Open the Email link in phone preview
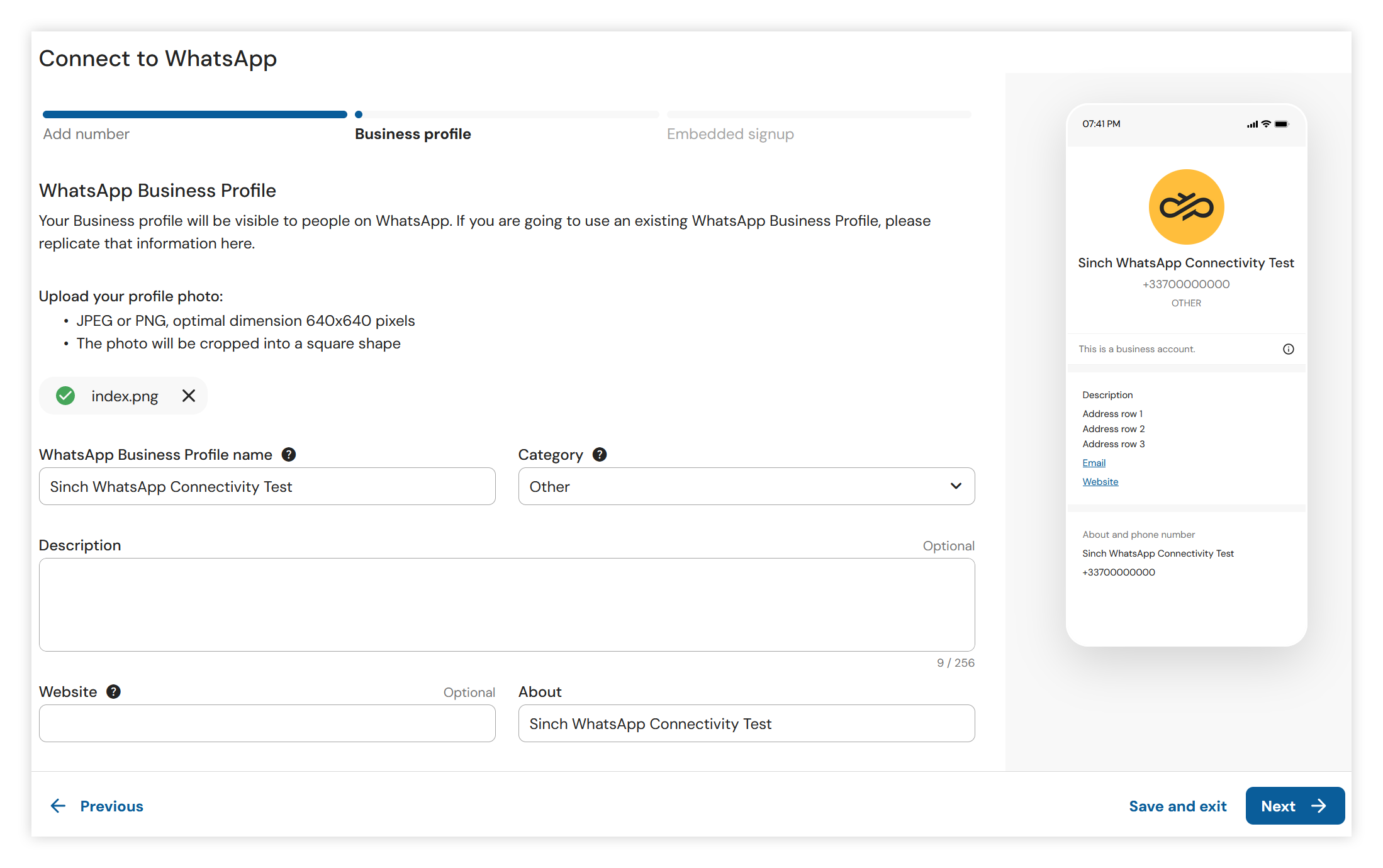The width and height of the screenshot is (1383, 868). click(x=1094, y=463)
